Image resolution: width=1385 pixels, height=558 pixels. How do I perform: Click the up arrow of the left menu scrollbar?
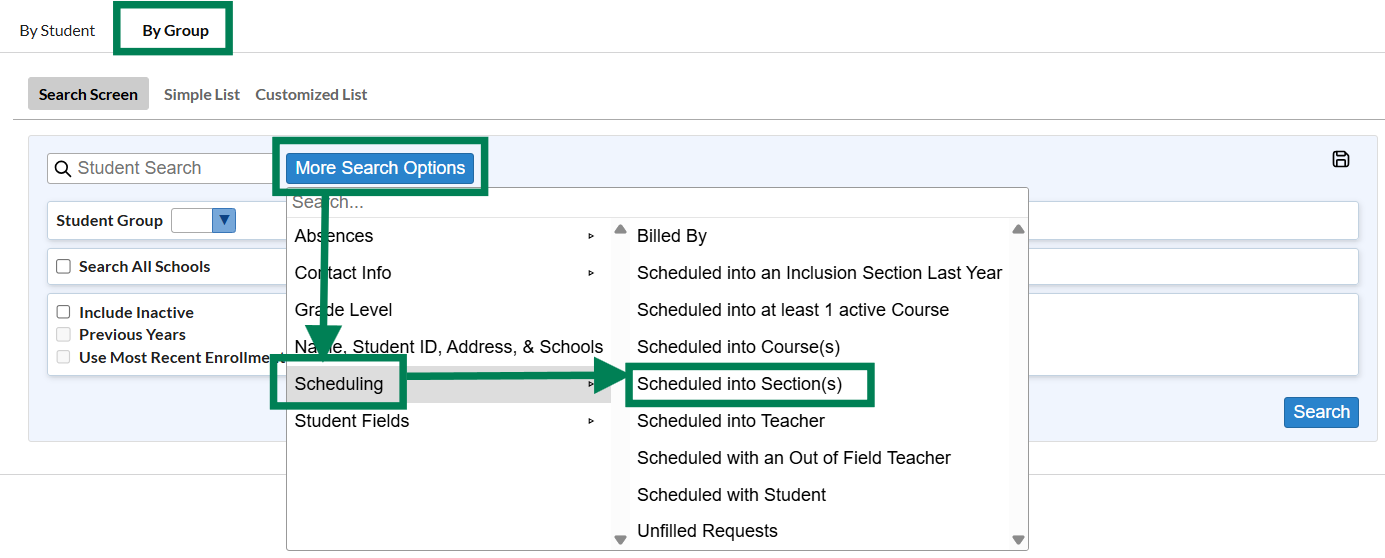(x=619, y=229)
